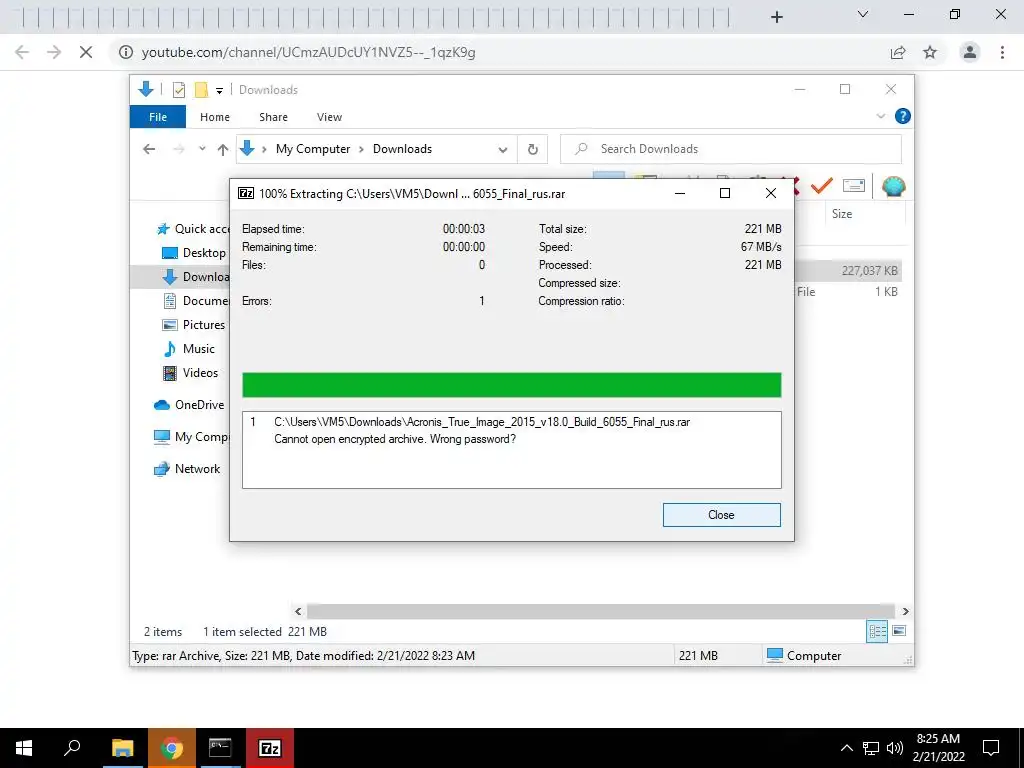Click the Chrome address bar URL
This screenshot has height=768, width=1024.
tap(308, 52)
